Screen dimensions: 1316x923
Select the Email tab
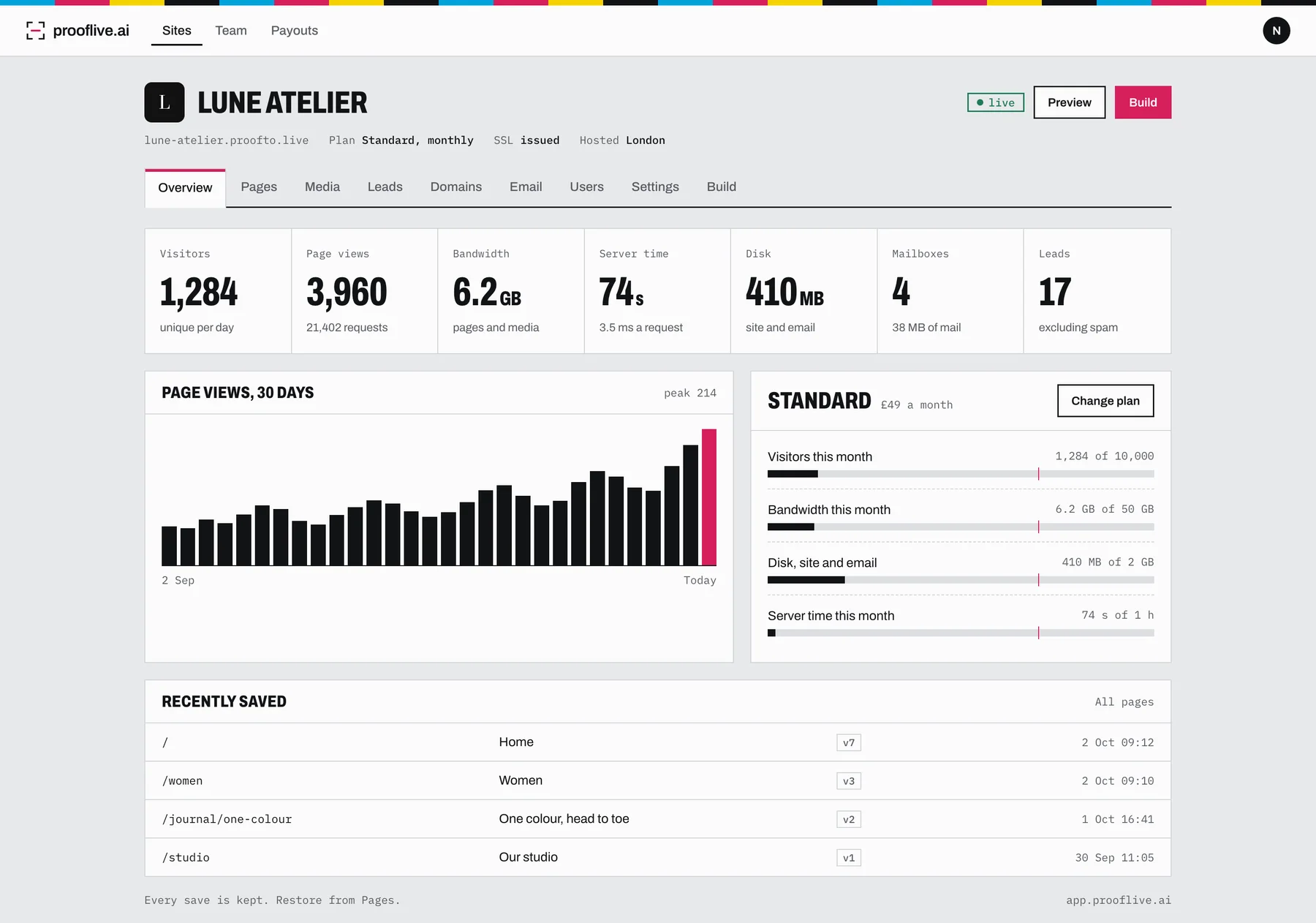[526, 187]
